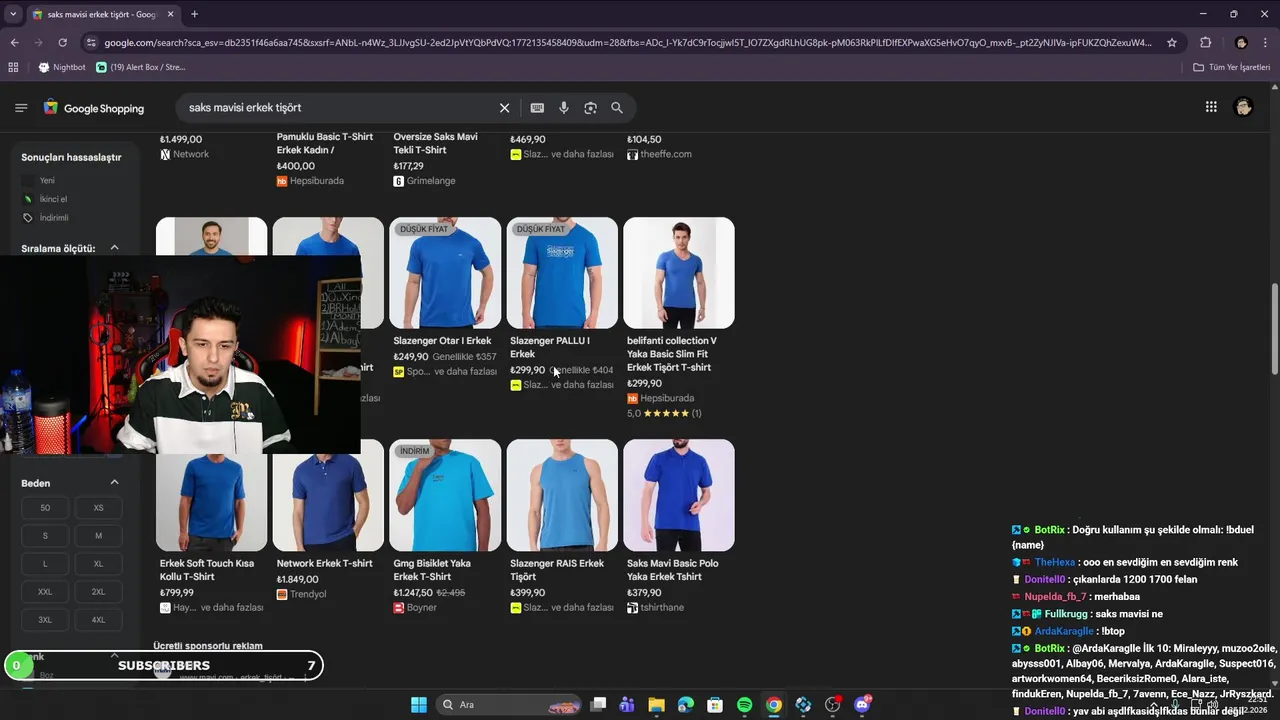Click the magnifier search button

[617, 108]
